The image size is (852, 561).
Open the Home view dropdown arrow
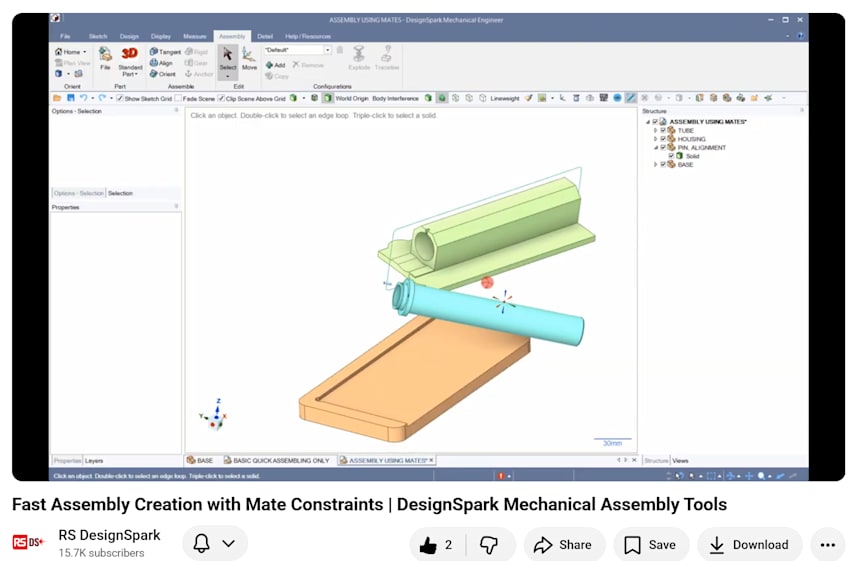click(85, 52)
